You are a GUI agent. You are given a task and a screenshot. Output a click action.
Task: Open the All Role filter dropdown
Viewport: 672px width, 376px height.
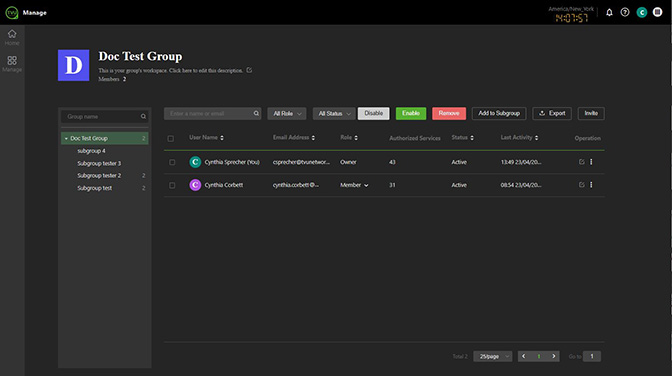tap(287, 114)
